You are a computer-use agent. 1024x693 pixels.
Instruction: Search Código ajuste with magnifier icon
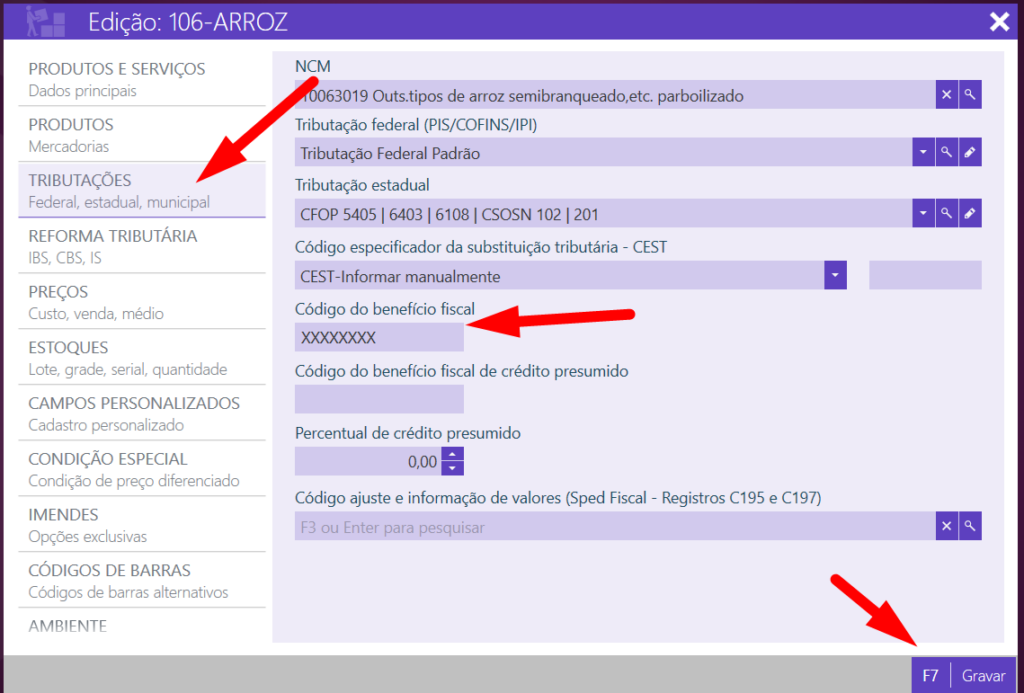(969, 526)
